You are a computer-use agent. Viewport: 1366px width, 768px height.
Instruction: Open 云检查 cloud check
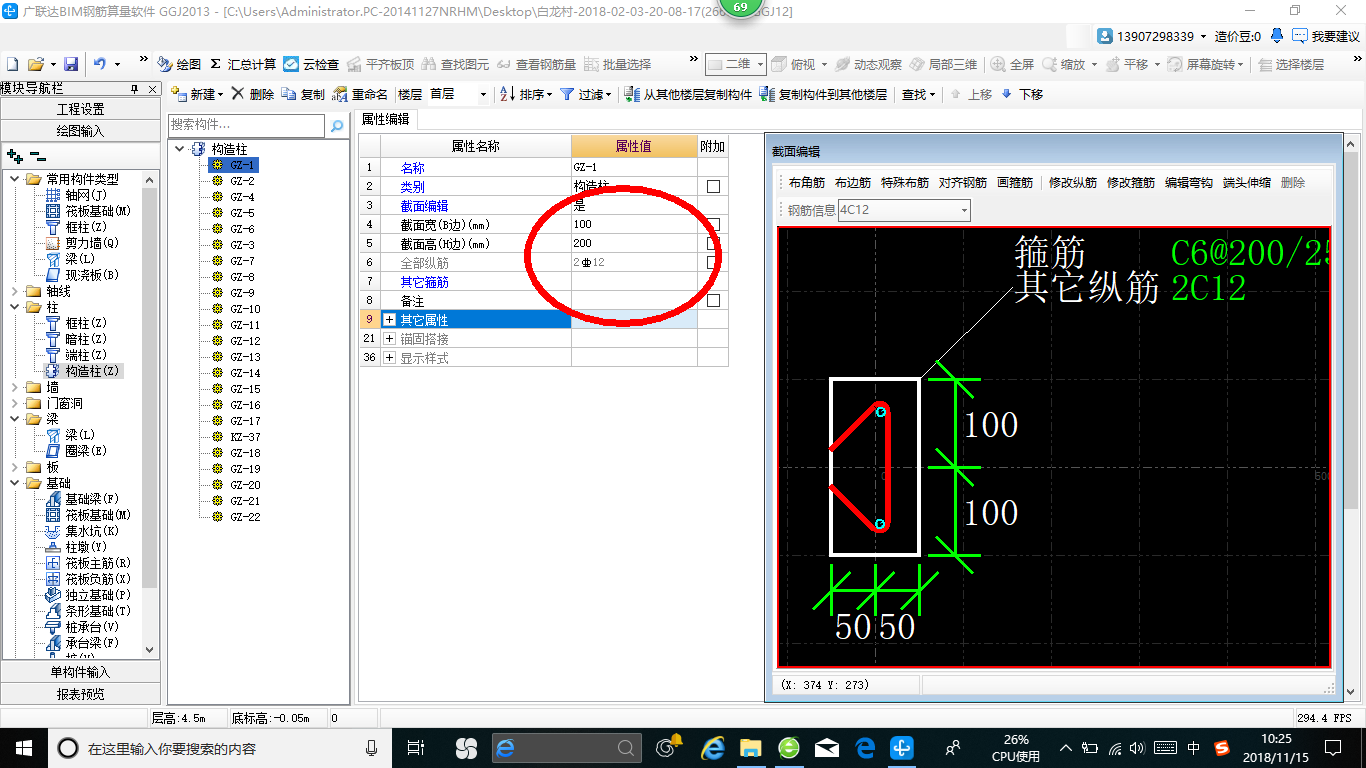[311, 64]
